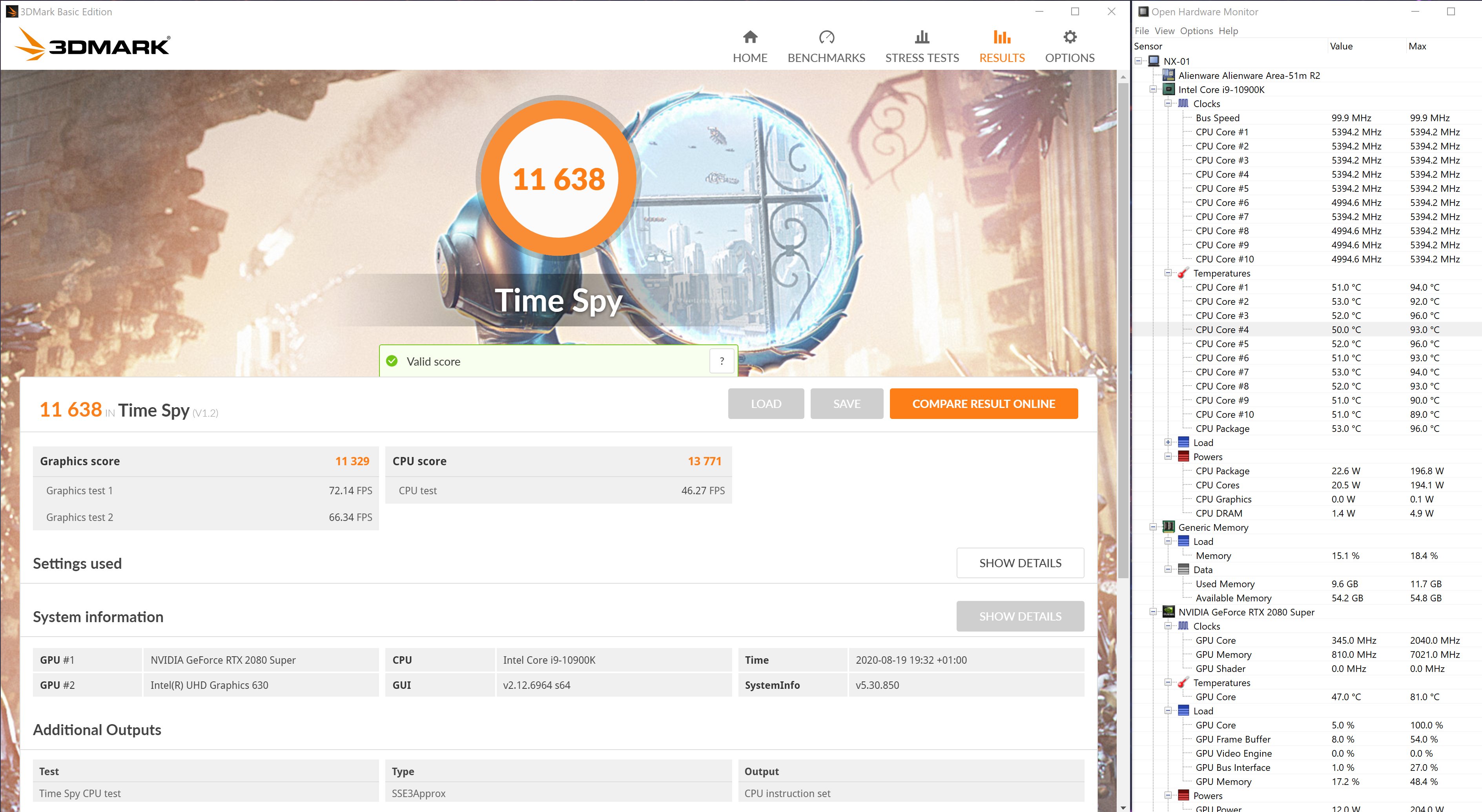Viewport: 1482px width, 812px height.
Task: Click the GPU Clocks waveform icon
Action: tap(1183, 626)
